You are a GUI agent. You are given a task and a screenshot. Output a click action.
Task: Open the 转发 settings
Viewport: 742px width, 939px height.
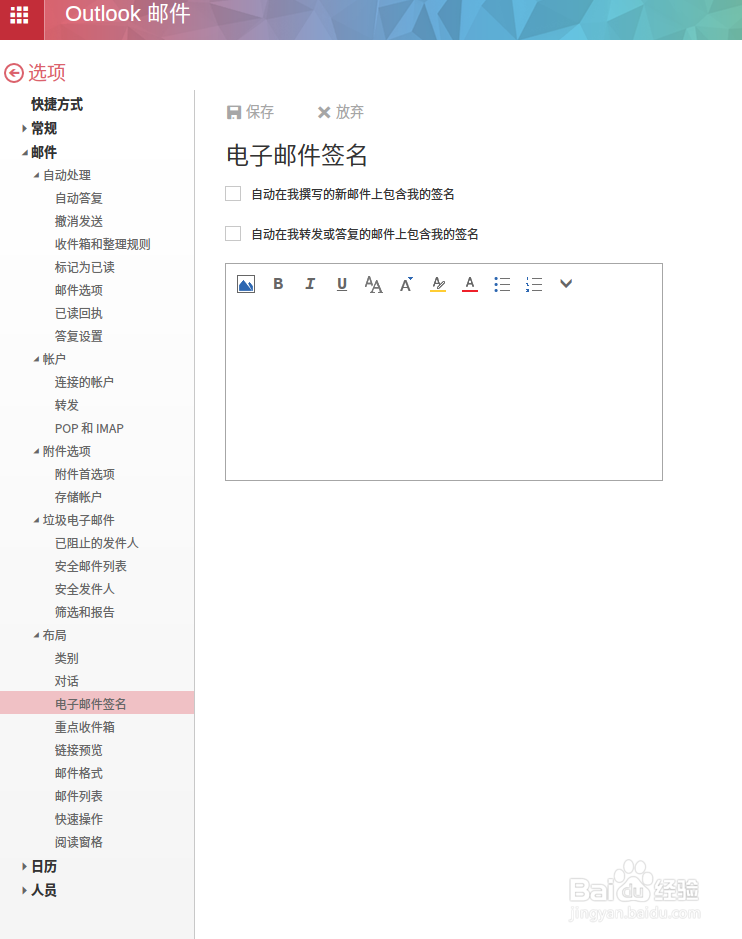click(66, 405)
